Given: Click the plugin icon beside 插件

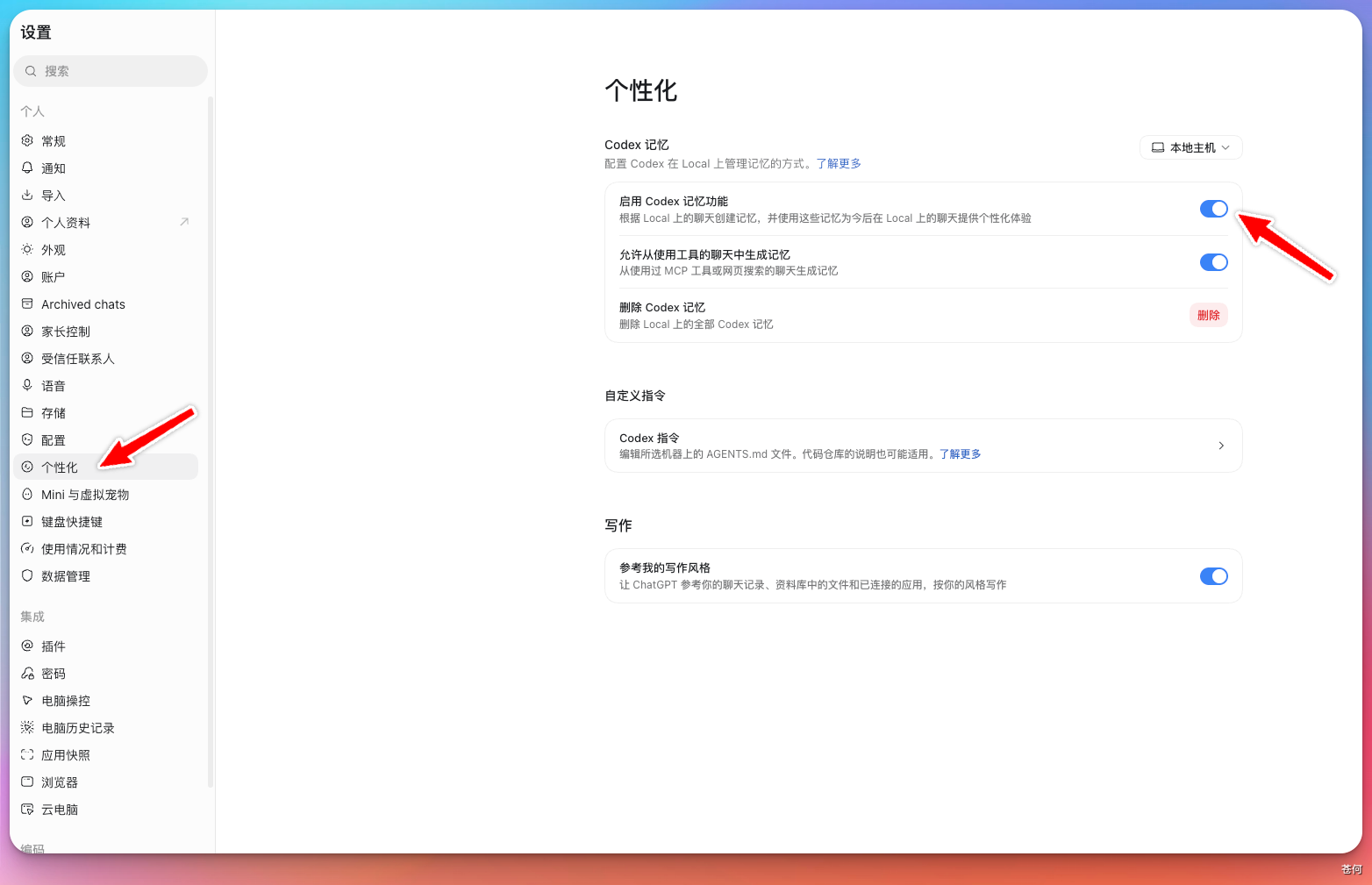Looking at the screenshot, I should click(27, 646).
